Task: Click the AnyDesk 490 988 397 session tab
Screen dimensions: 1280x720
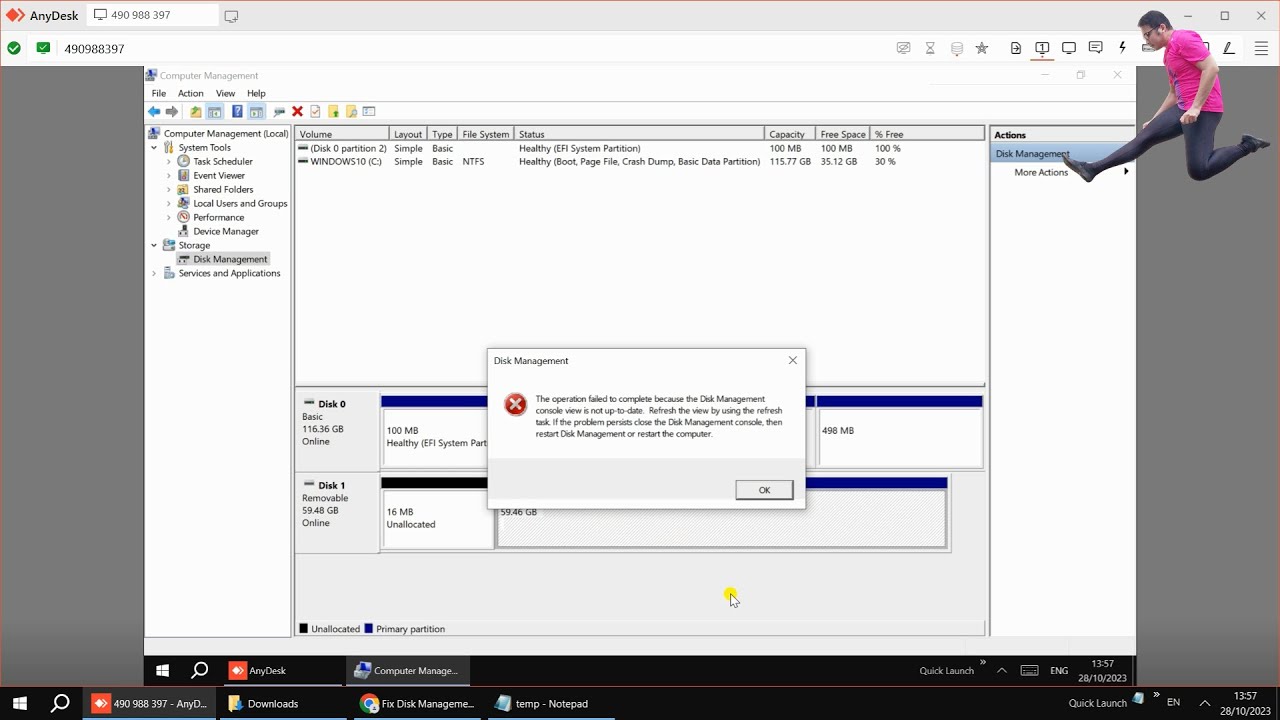Action: [153, 15]
